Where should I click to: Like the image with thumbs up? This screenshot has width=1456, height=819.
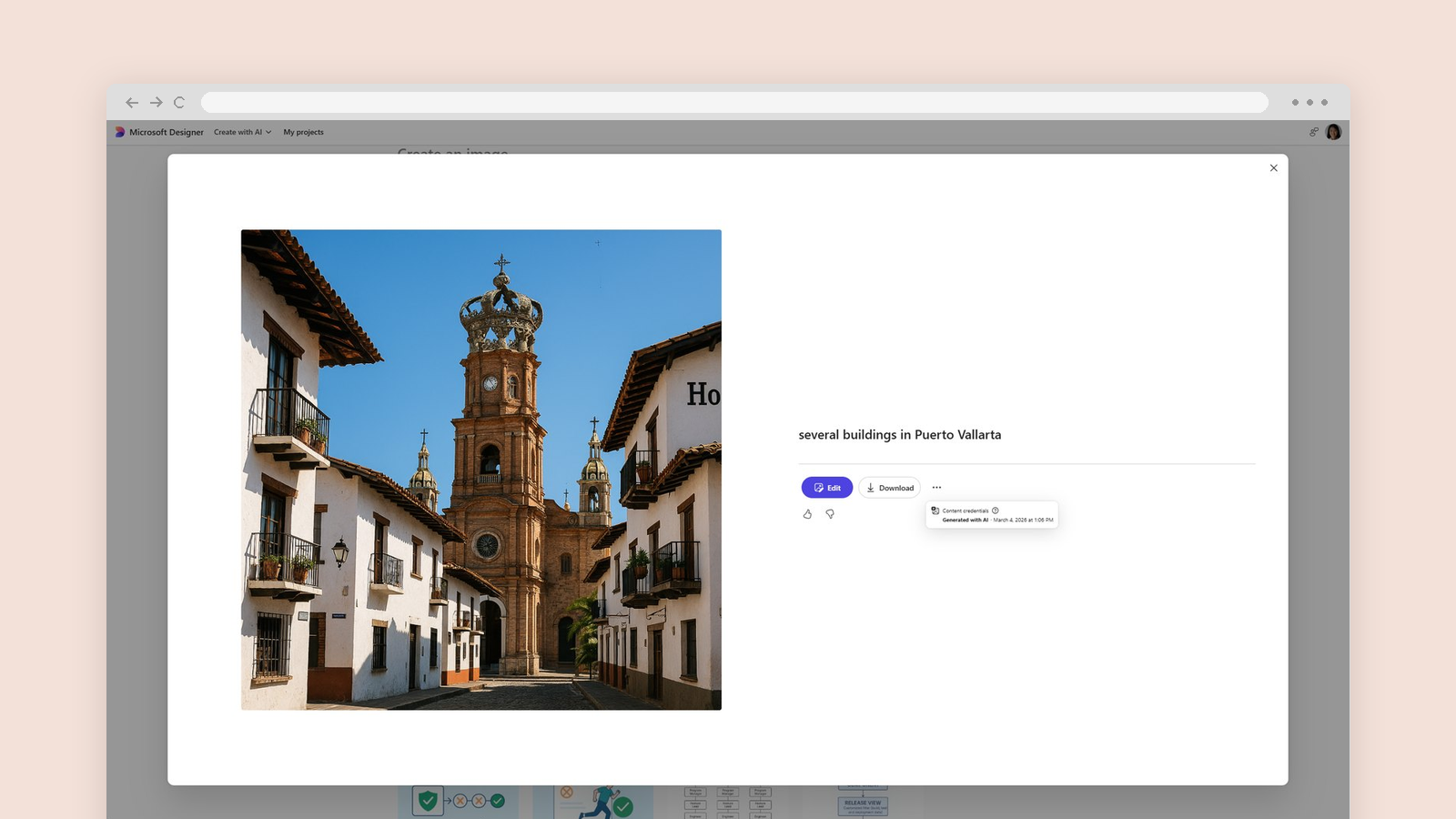coord(807,514)
